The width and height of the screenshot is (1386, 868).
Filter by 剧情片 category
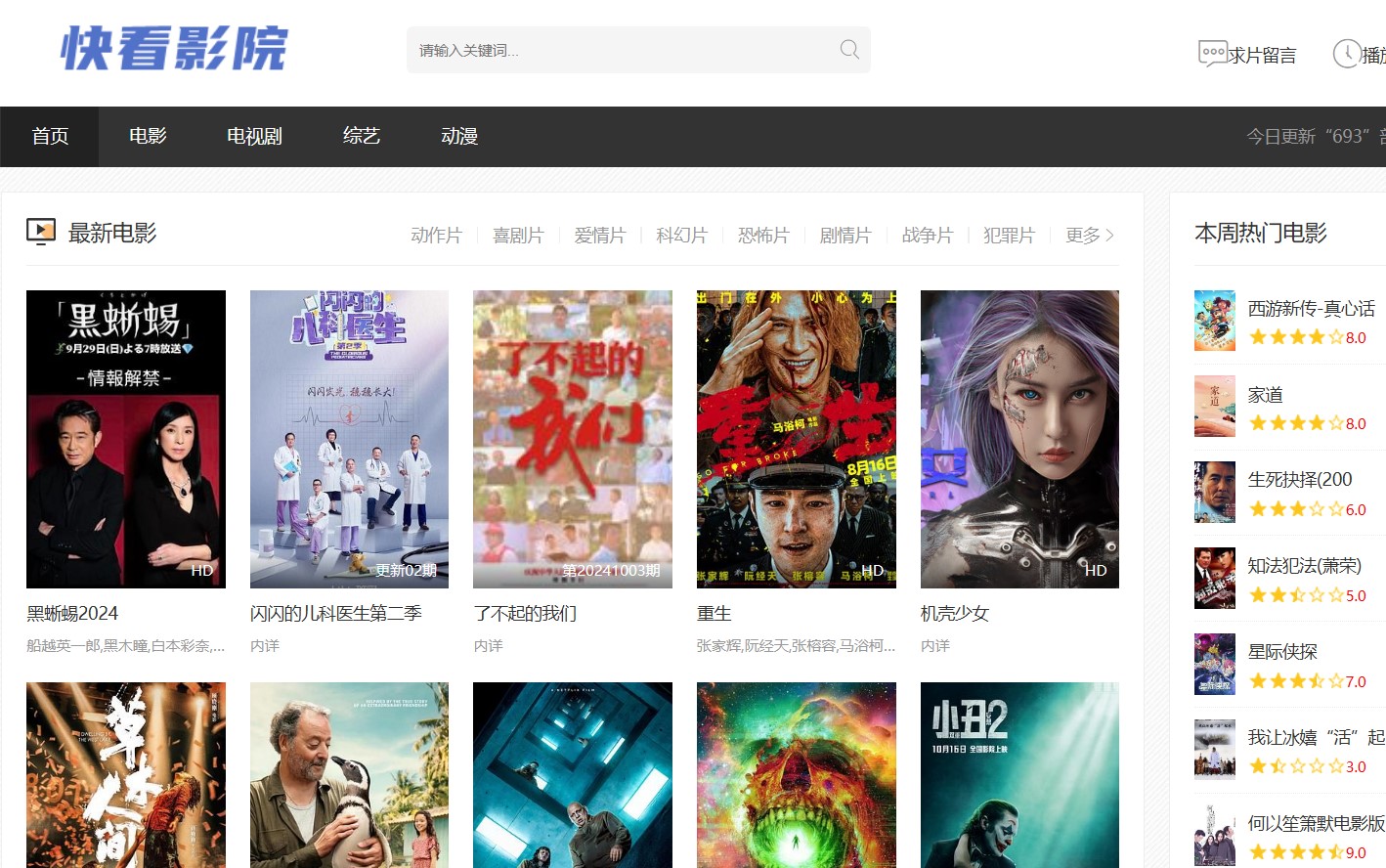coord(845,235)
